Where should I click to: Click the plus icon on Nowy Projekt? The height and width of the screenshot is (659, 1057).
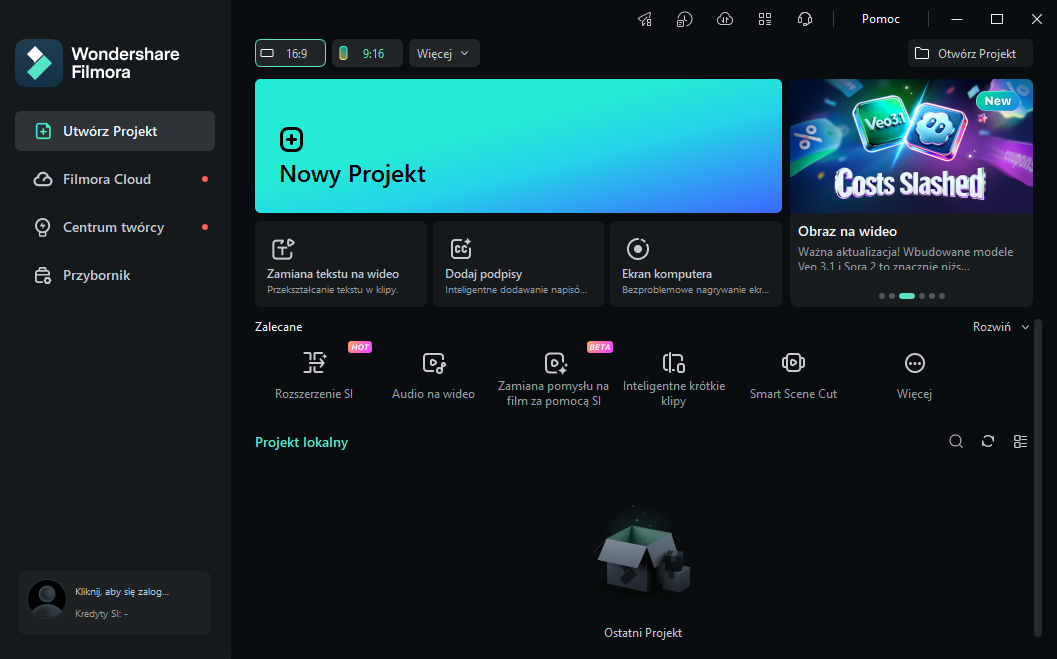(291, 139)
